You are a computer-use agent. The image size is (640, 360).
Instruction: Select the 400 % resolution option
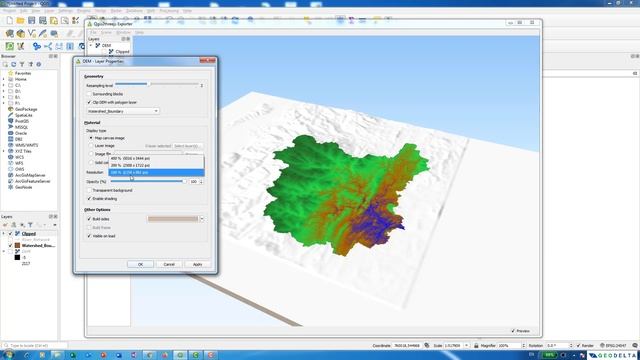[156, 158]
